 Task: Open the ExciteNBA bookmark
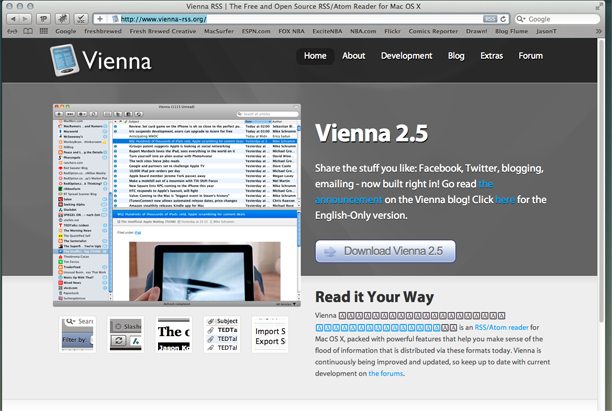coord(327,31)
